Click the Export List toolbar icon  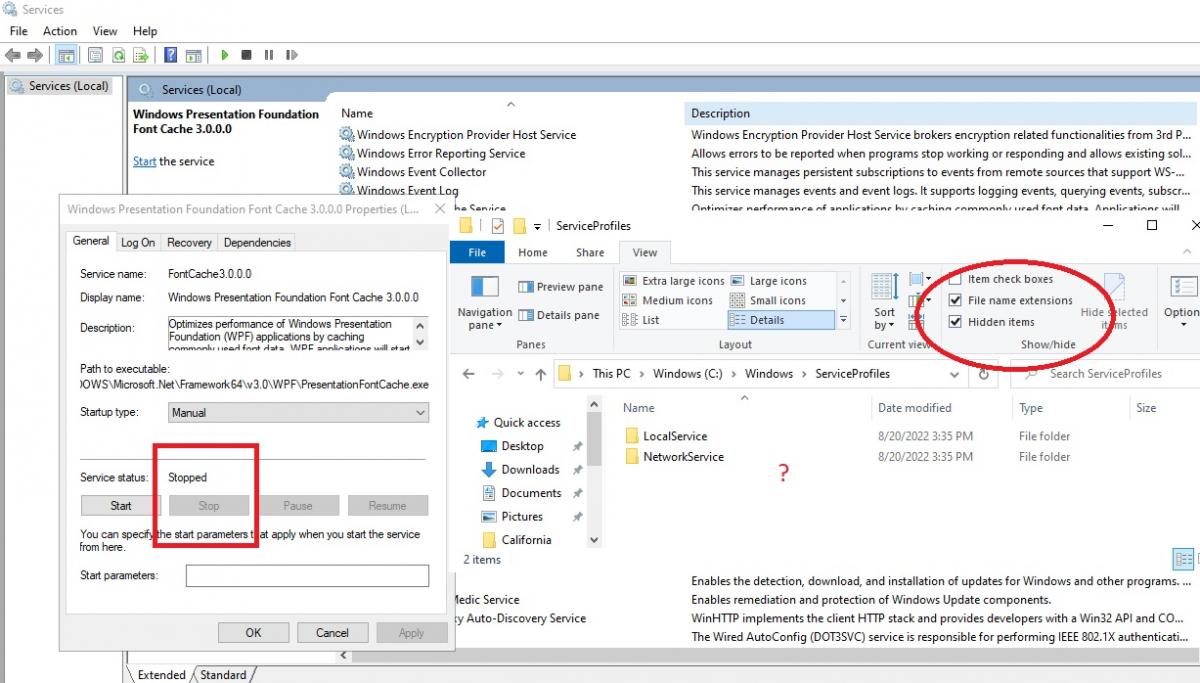(x=141, y=55)
